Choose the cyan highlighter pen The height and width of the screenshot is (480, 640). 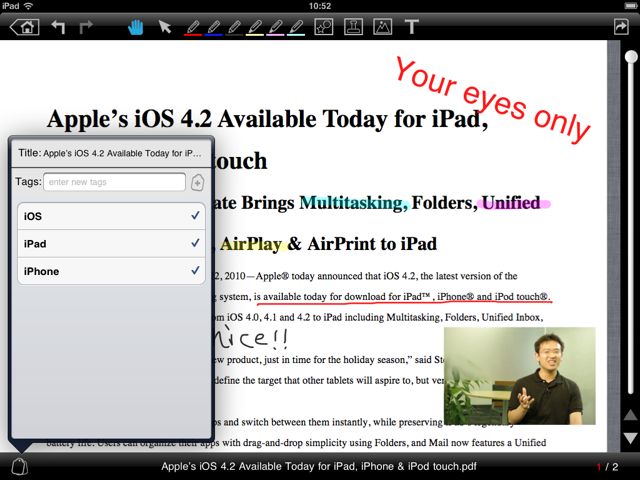coord(296,28)
